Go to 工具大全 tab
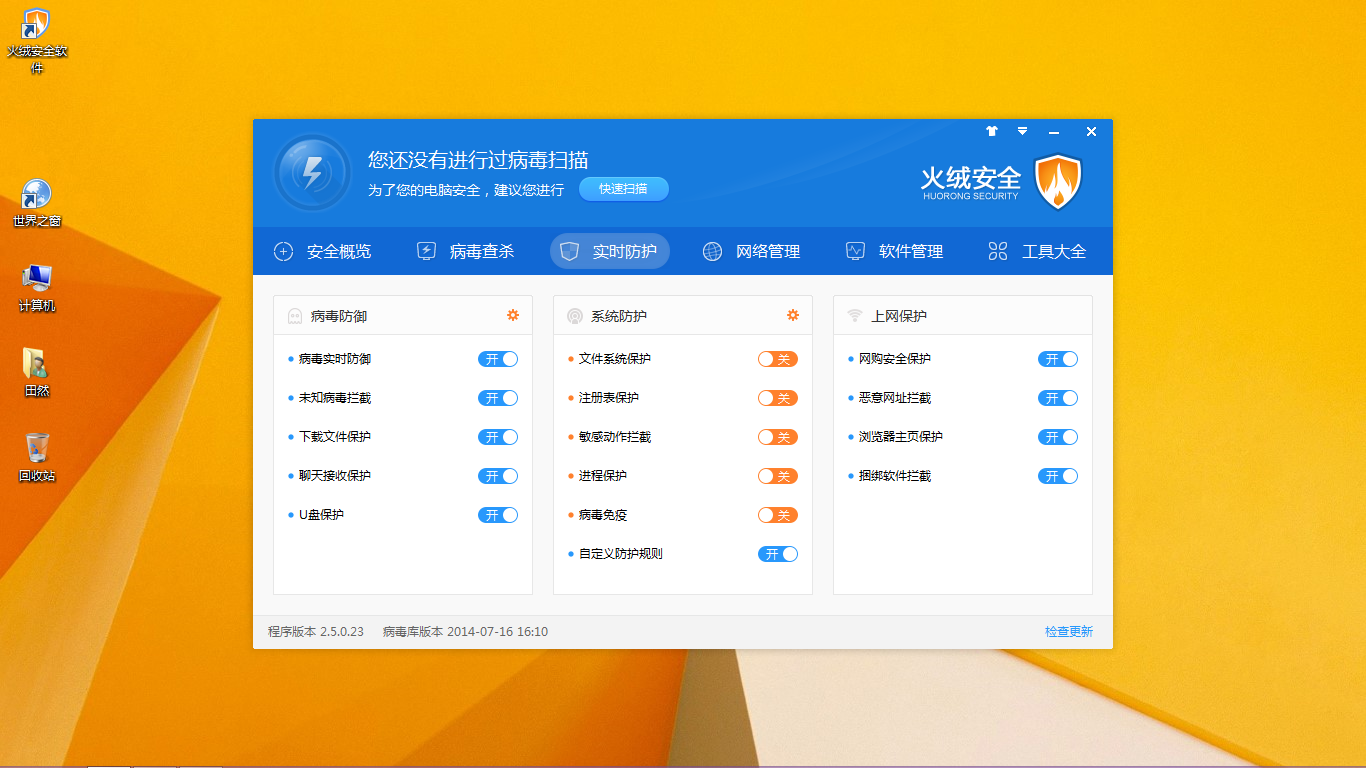This screenshot has height=768, width=1366. tap(1037, 252)
